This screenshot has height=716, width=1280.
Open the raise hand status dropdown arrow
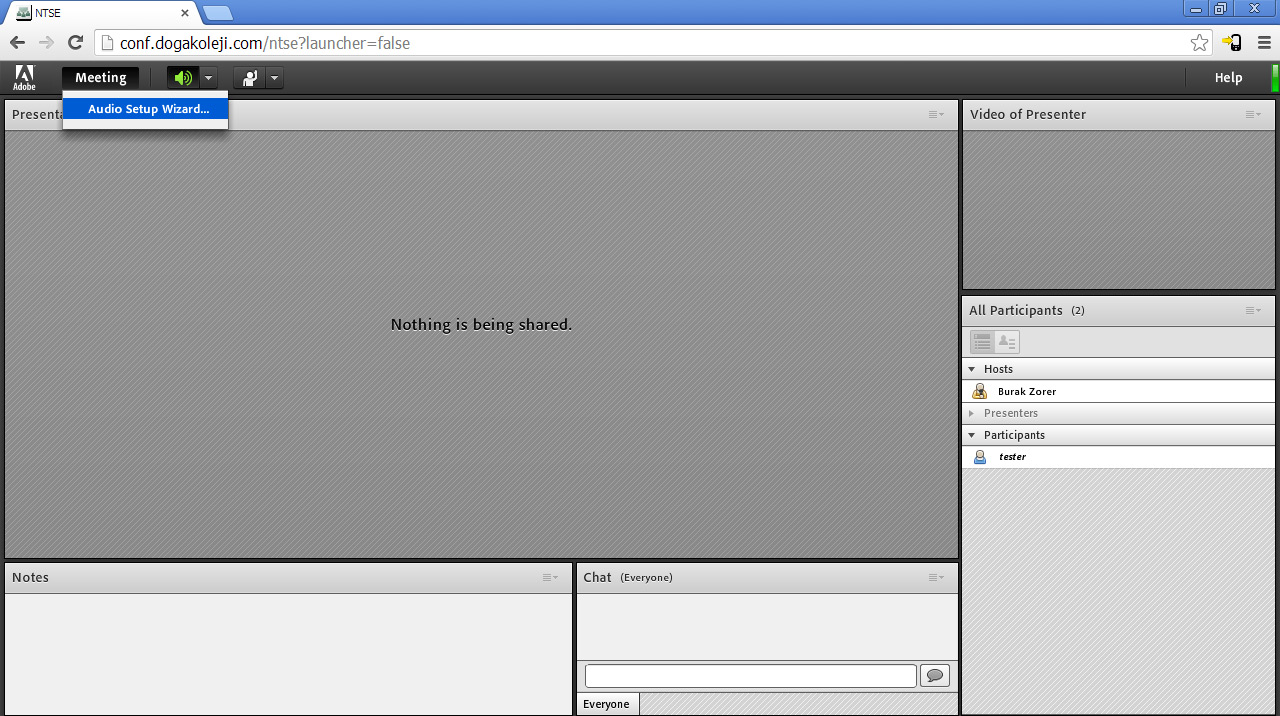[x=274, y=78]
